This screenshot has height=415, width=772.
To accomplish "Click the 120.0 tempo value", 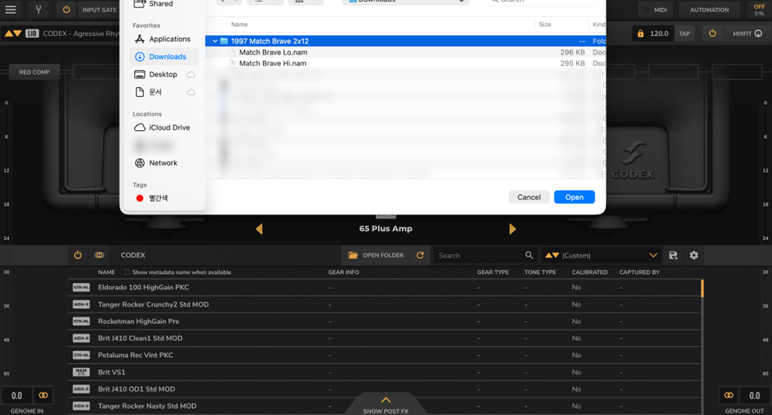I will [x=659, y=33].
